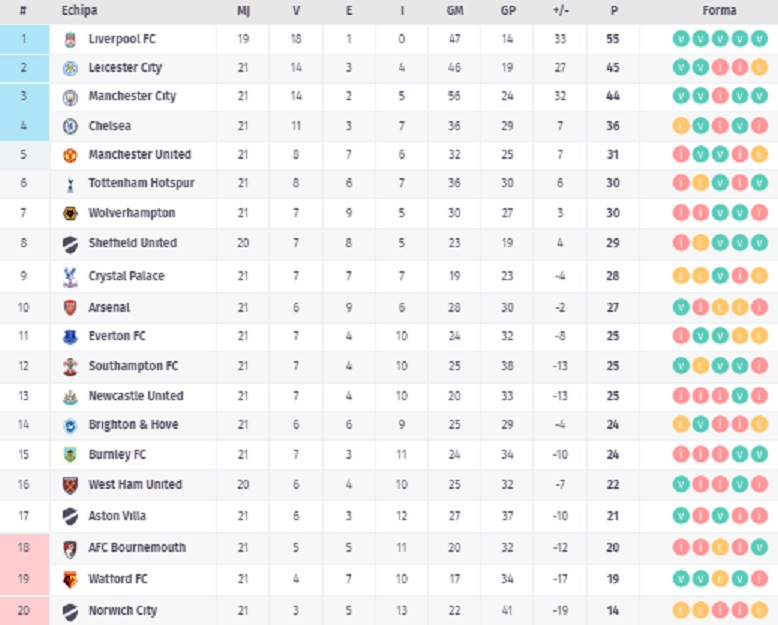The width and height of the screenshot is (778, 625).
Task: Click the Liverpool FC club crest
Action: [x=69, y=39]
